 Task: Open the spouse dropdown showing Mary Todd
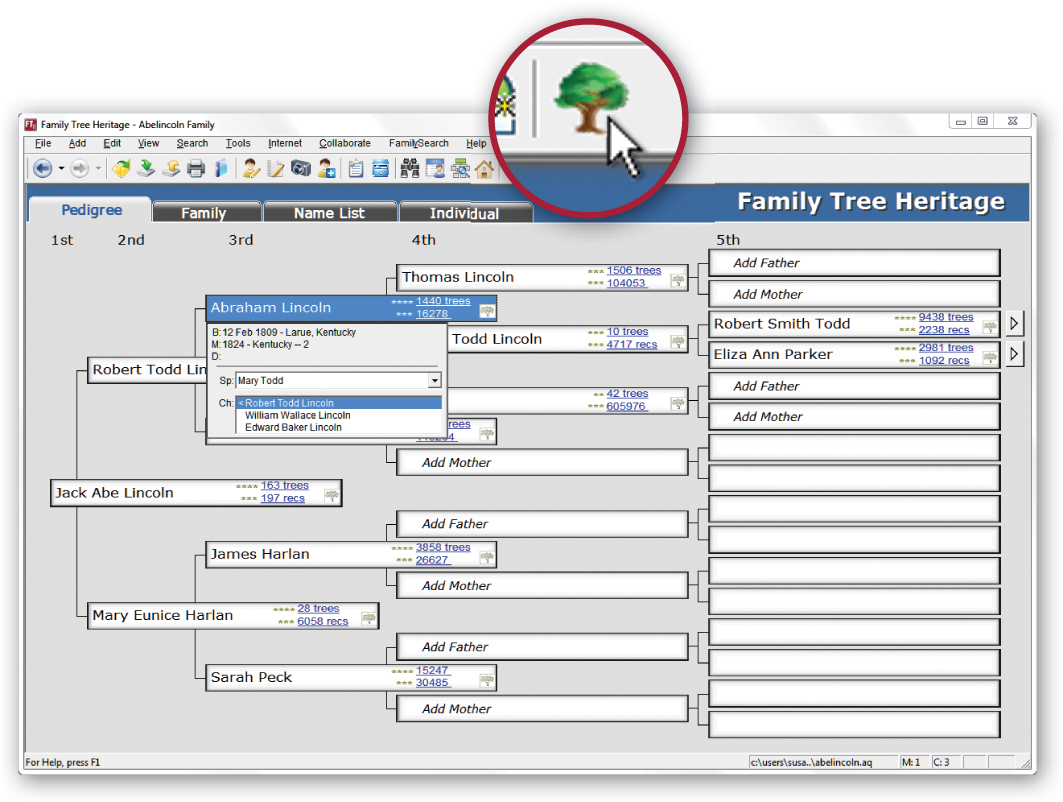(434, 380)
